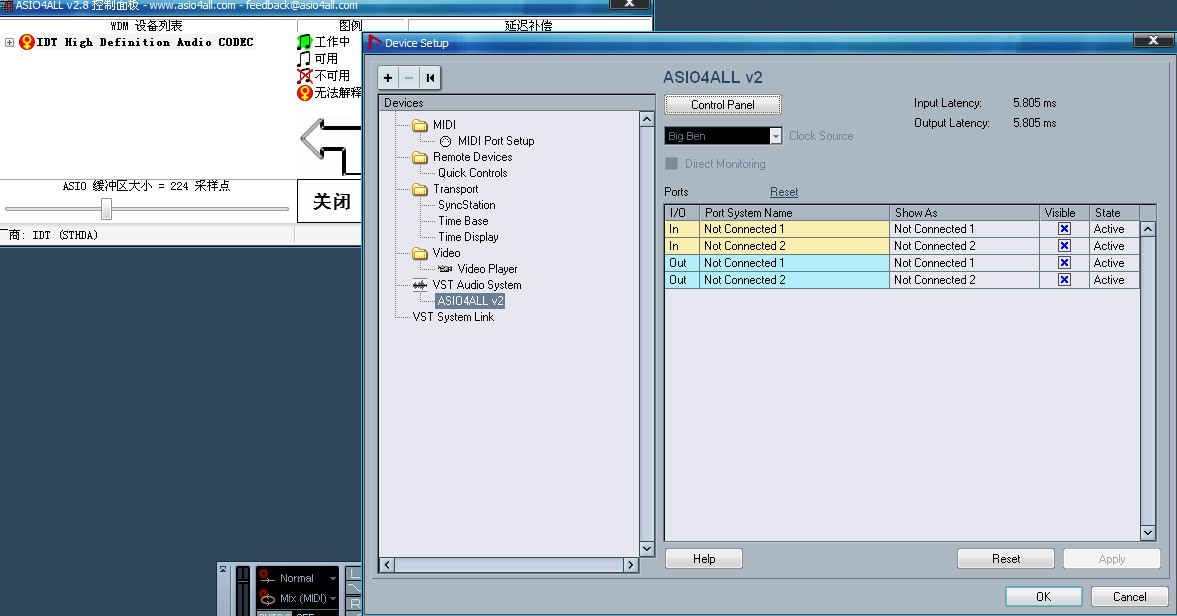Image resolution: width=1177 pixels, height=616 pixels.
Task: Click the Show As column header
Action: [x=965, y=213]
